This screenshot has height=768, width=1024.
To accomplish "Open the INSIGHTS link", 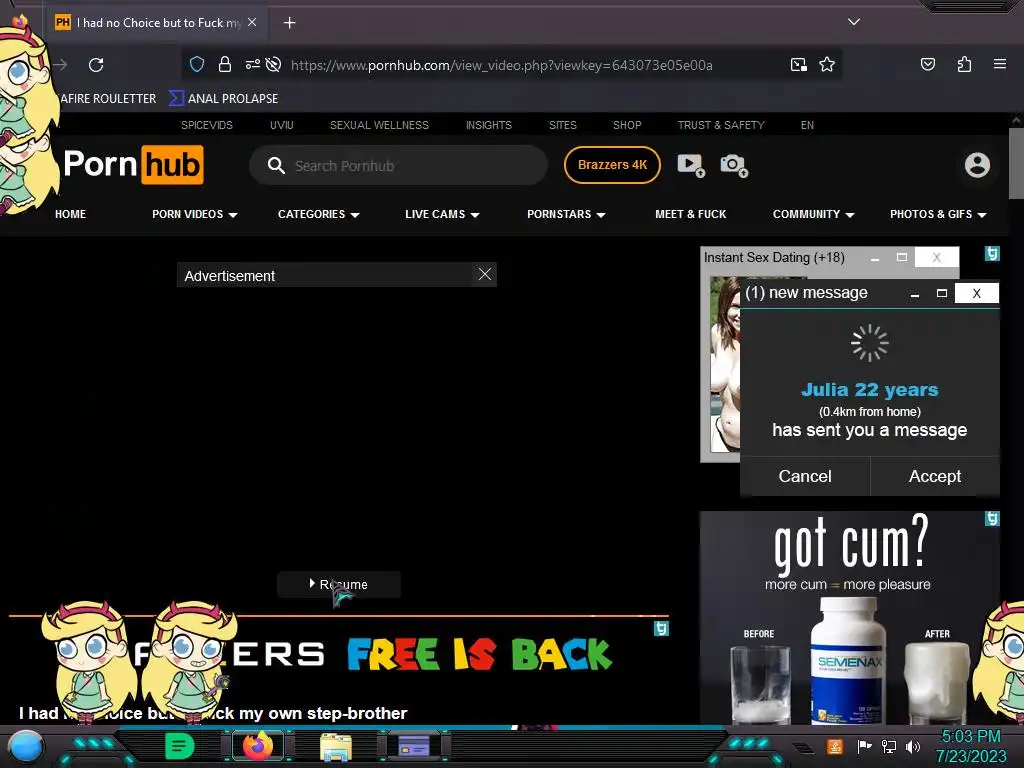I will pos(488,125).
